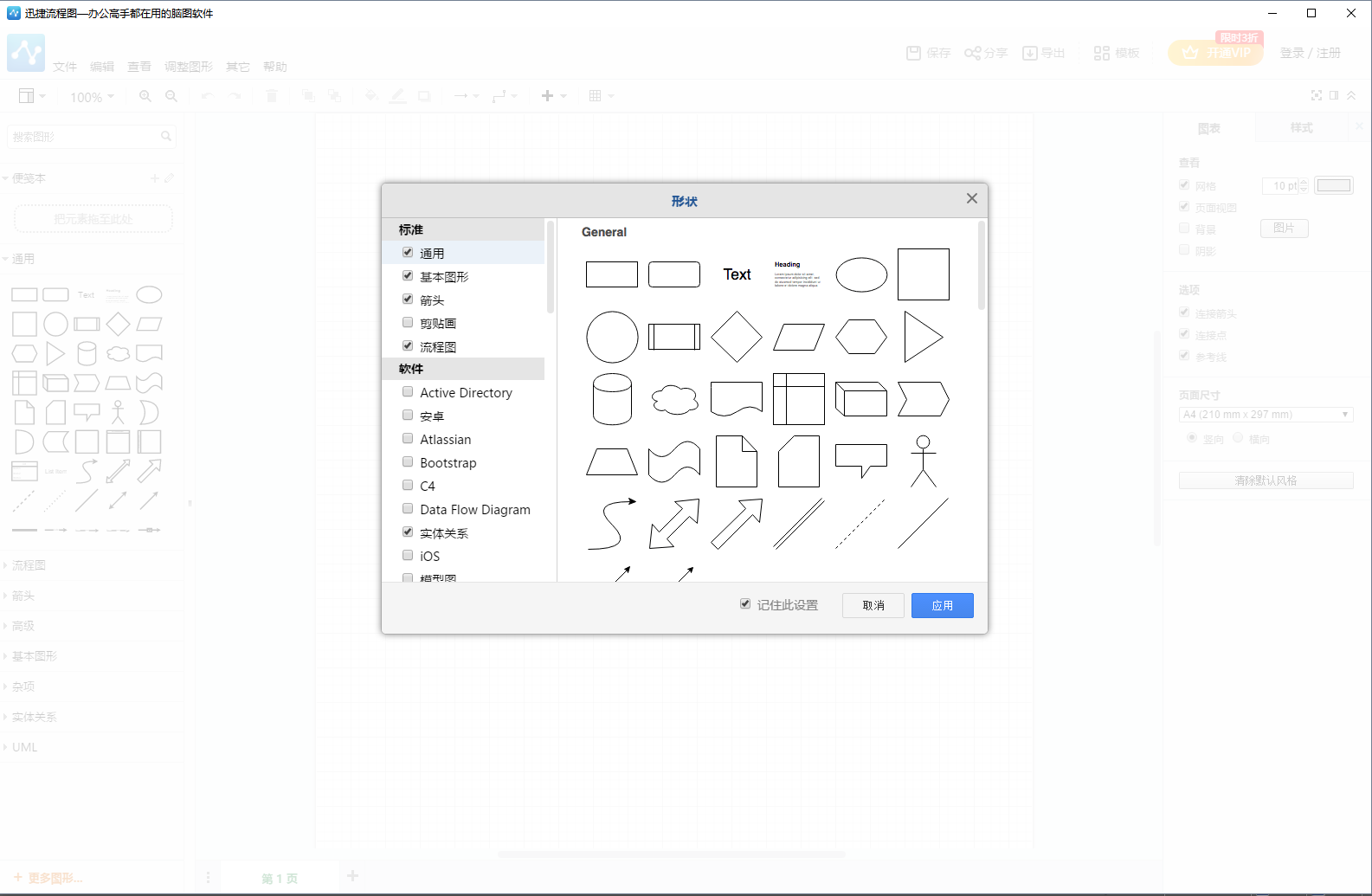The width and height of the screenshot is (1372, 896).
Task: Click the 取消 button
Action: click(x=873, y=605)
